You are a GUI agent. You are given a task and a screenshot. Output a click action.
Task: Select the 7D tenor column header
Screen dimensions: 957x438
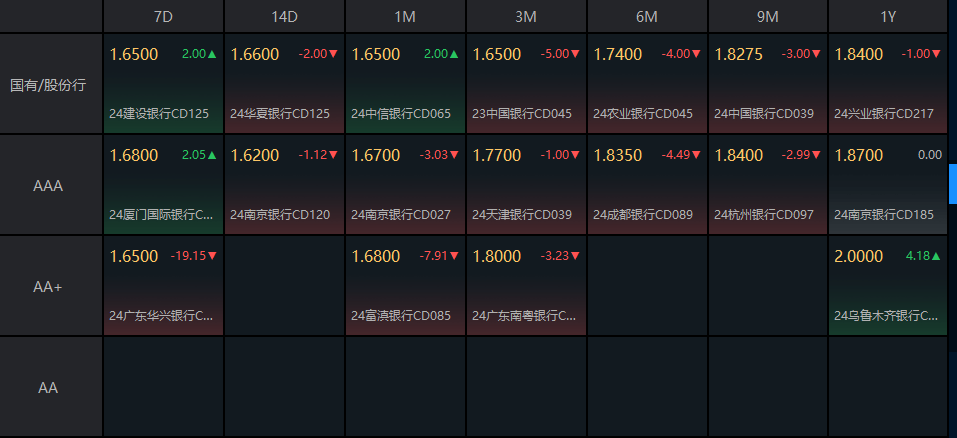point(163,17)
